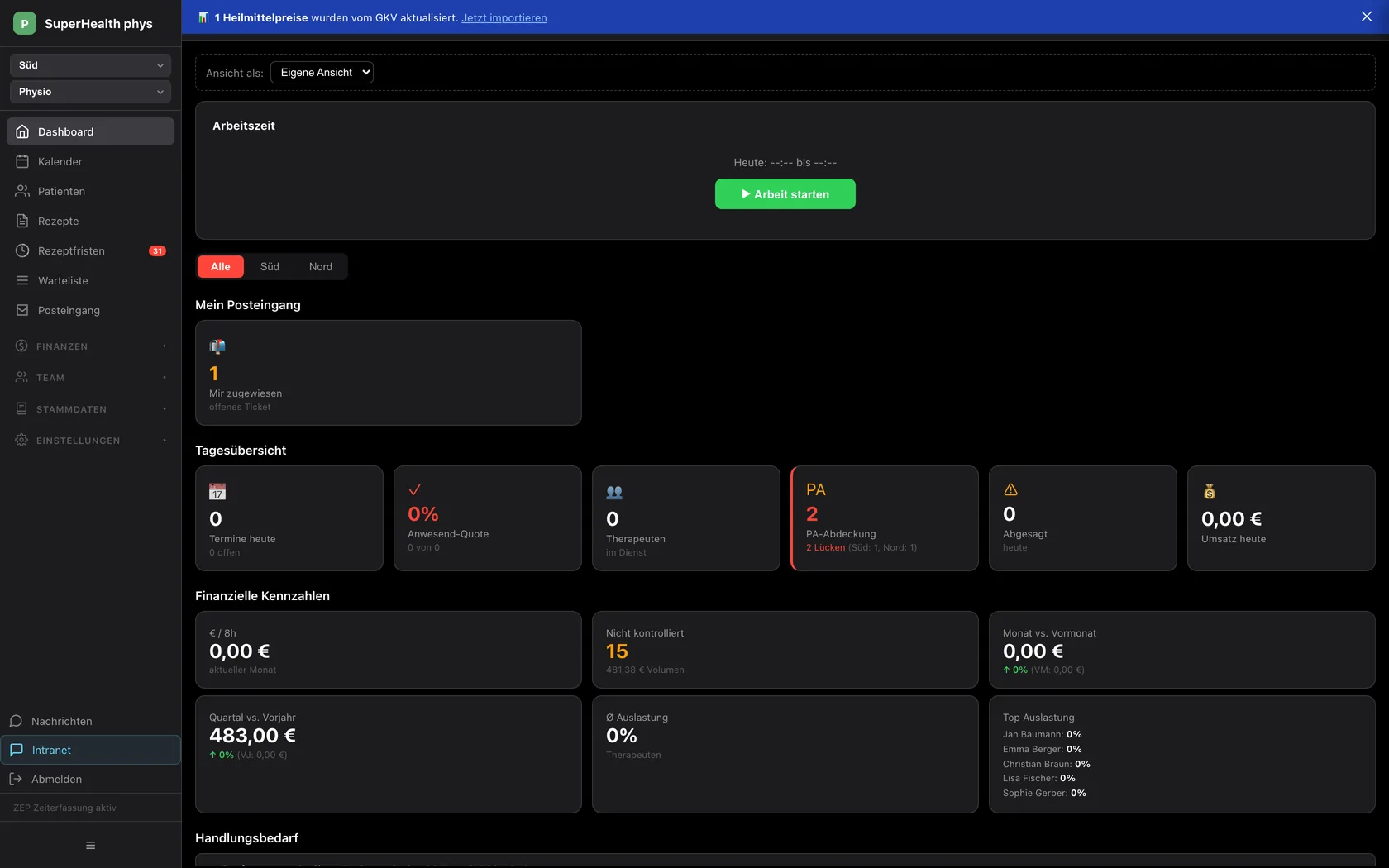Click the Nachrichten speech bubble icon

pyautogui.click(x=16, y=721)
